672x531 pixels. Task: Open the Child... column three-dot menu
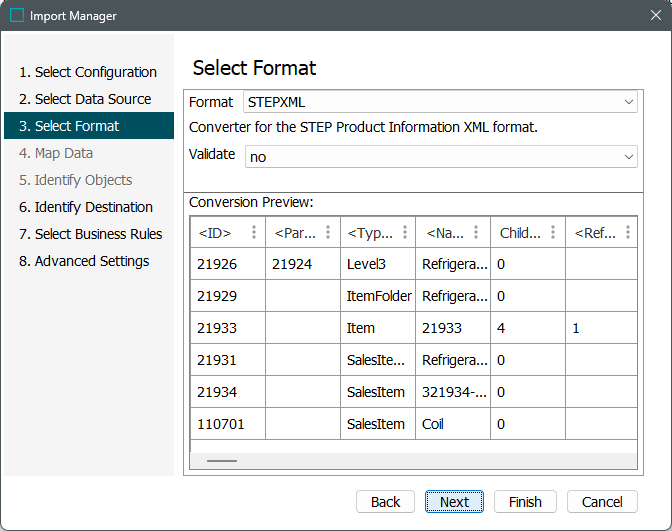[554, 233]
